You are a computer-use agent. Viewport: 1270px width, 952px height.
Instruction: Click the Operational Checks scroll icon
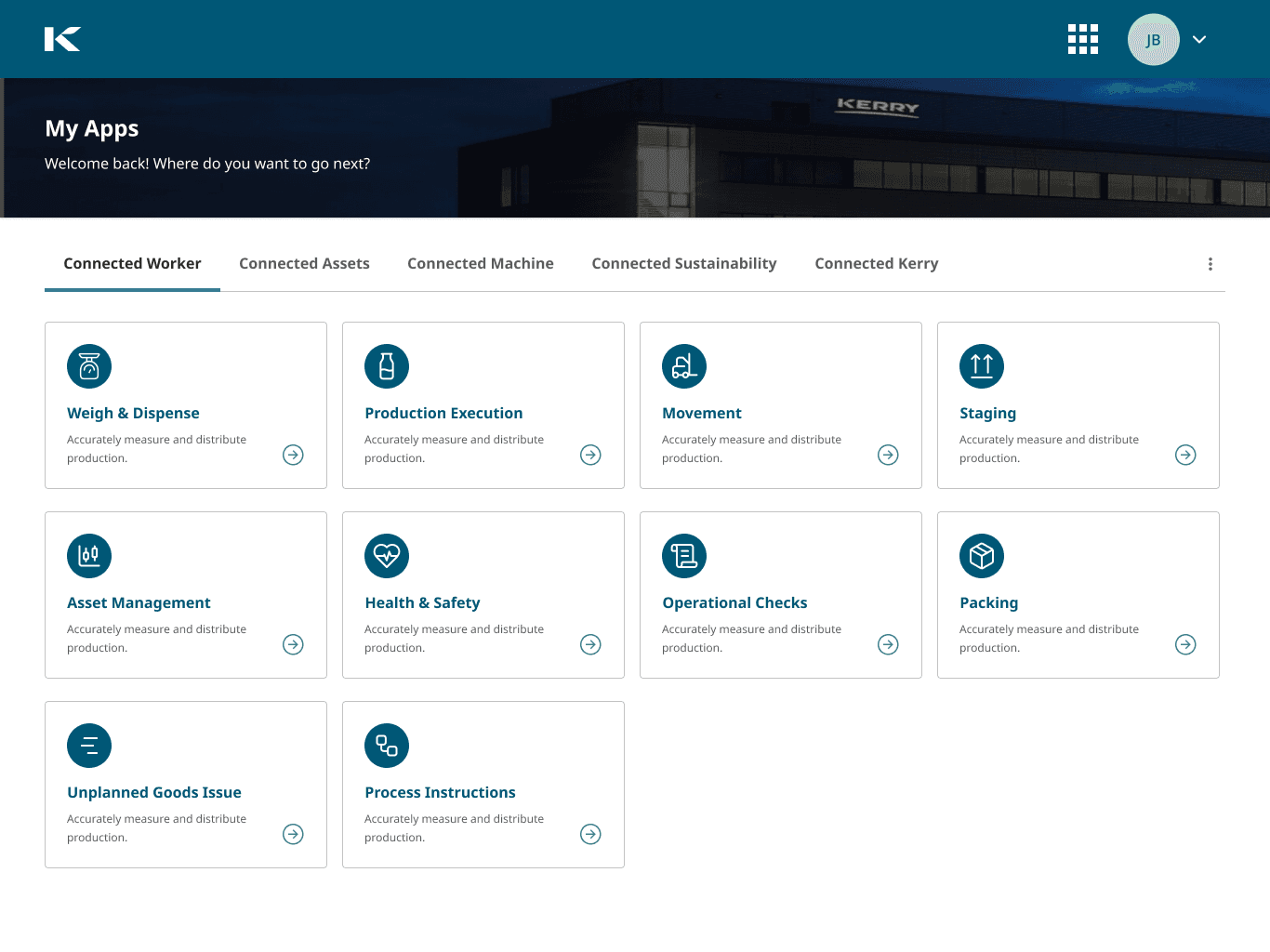click(684, 556)
